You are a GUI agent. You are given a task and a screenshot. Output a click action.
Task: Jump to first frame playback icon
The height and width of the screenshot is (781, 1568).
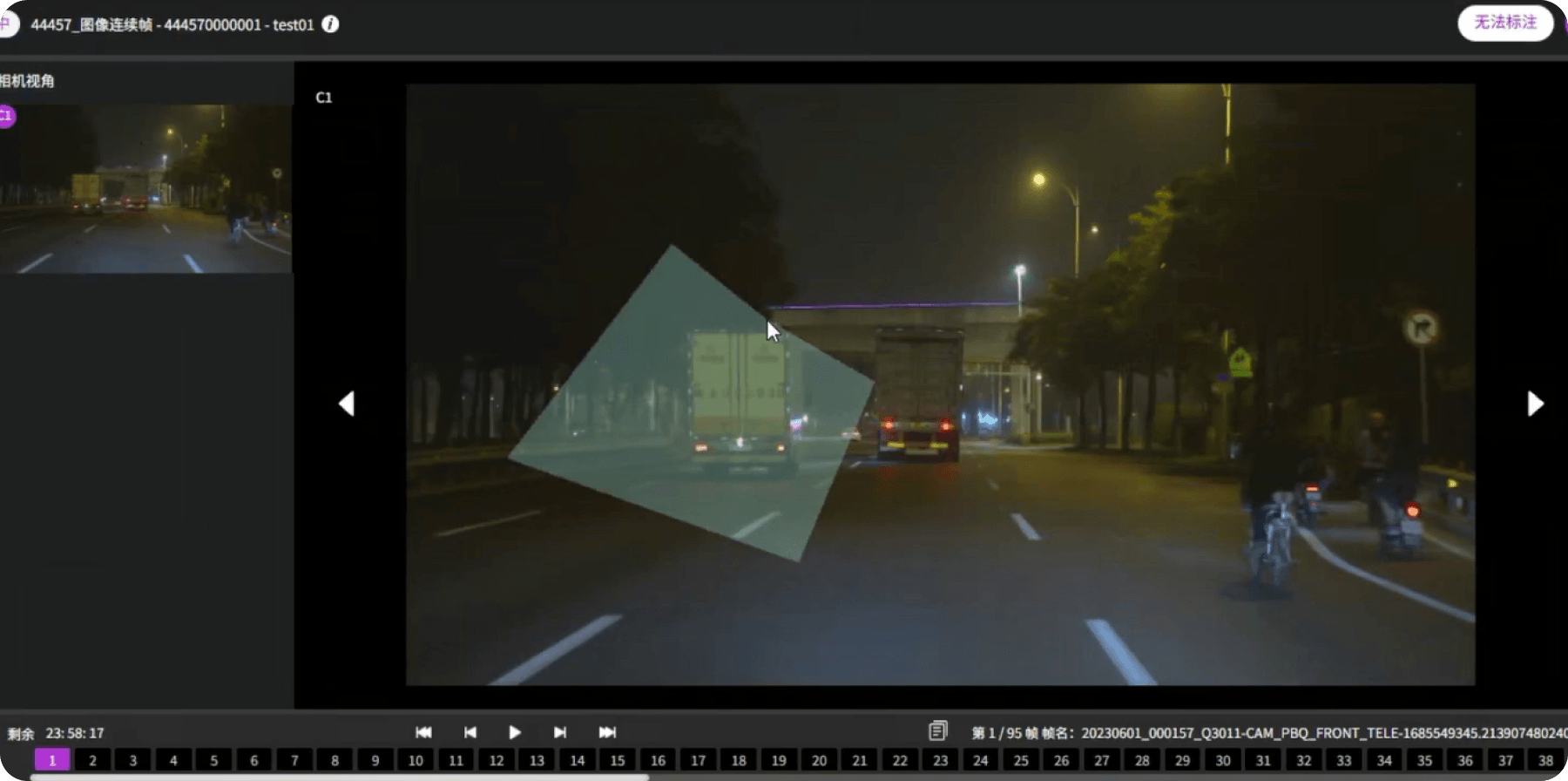click(423, 732)
